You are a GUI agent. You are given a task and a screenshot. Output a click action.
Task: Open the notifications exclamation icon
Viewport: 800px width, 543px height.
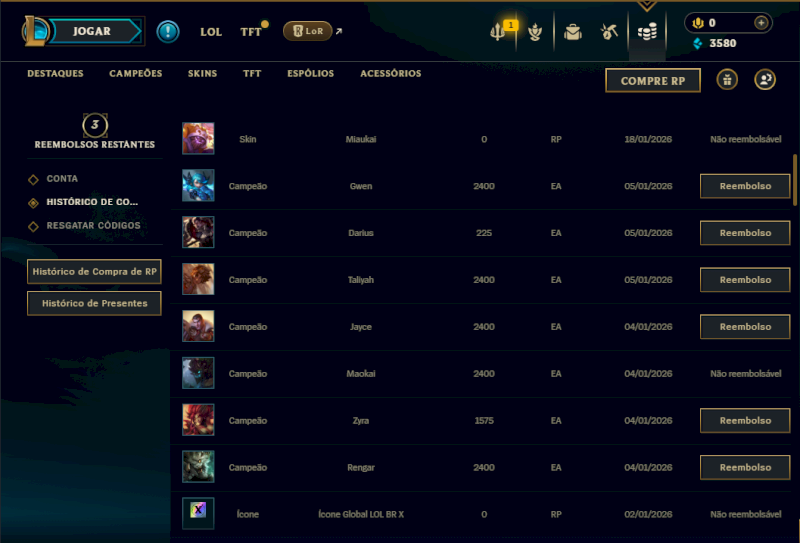[x=167, y=32]
